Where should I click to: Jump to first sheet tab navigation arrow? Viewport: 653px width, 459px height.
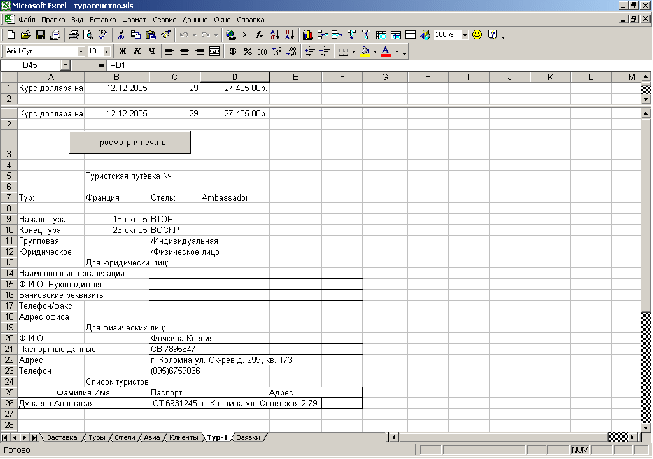coord(5,438)
